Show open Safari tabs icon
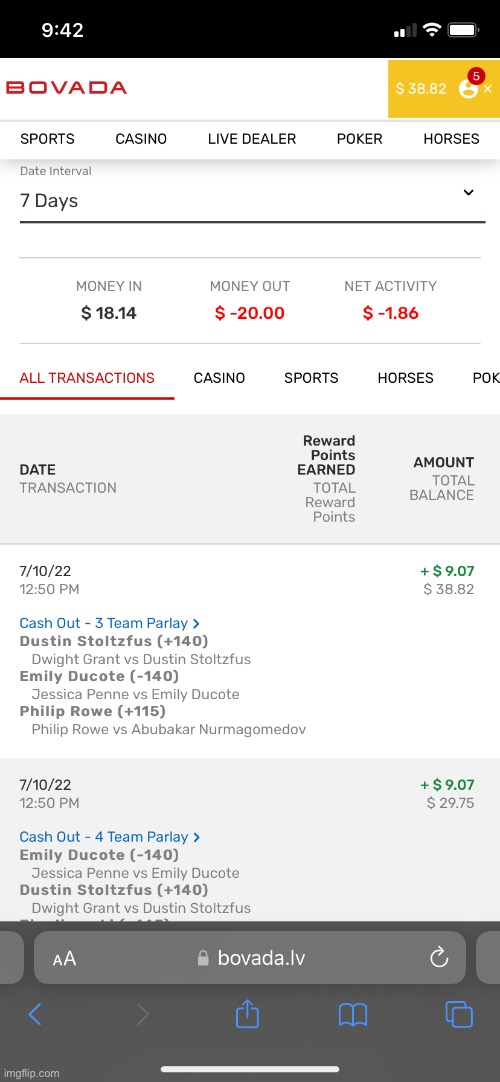The width and height of the screenshot is (500, 1082). click(x=459, y=1014)
